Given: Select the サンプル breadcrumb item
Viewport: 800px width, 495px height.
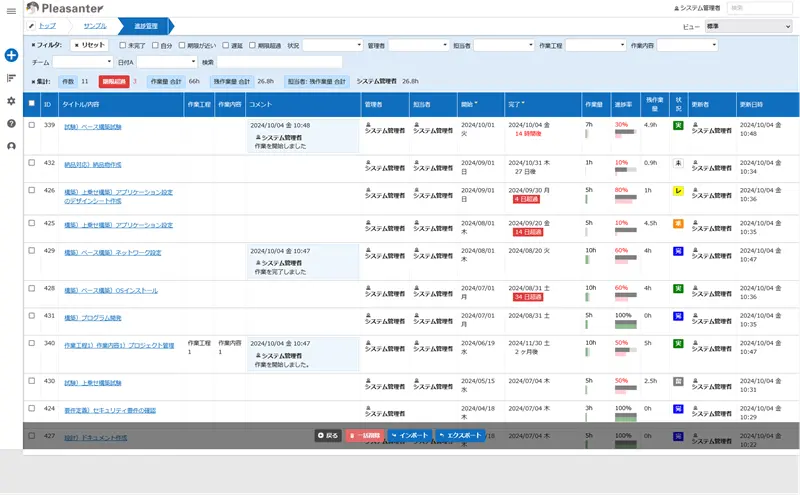Looking at the screenshot, I should point(95,25).
